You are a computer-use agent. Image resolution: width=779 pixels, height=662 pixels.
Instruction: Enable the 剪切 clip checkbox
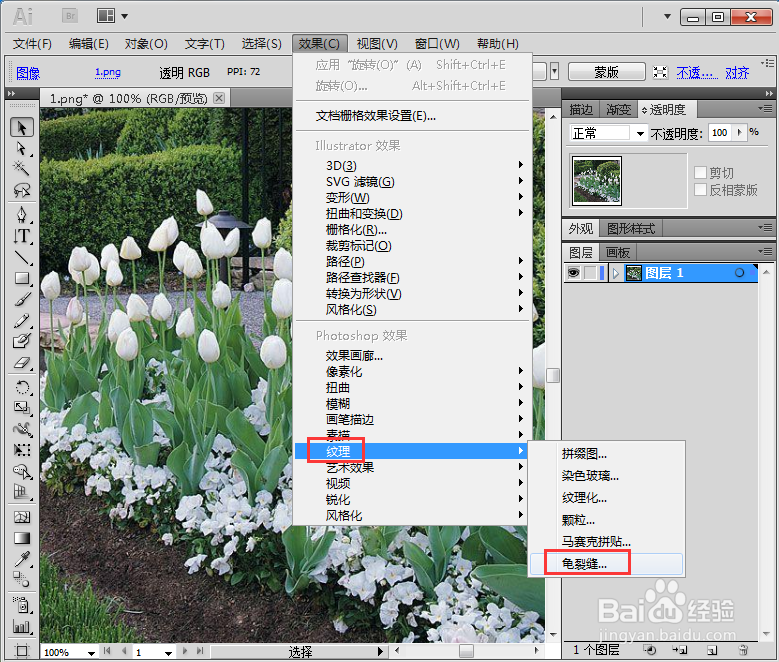(x=701, y=172)
